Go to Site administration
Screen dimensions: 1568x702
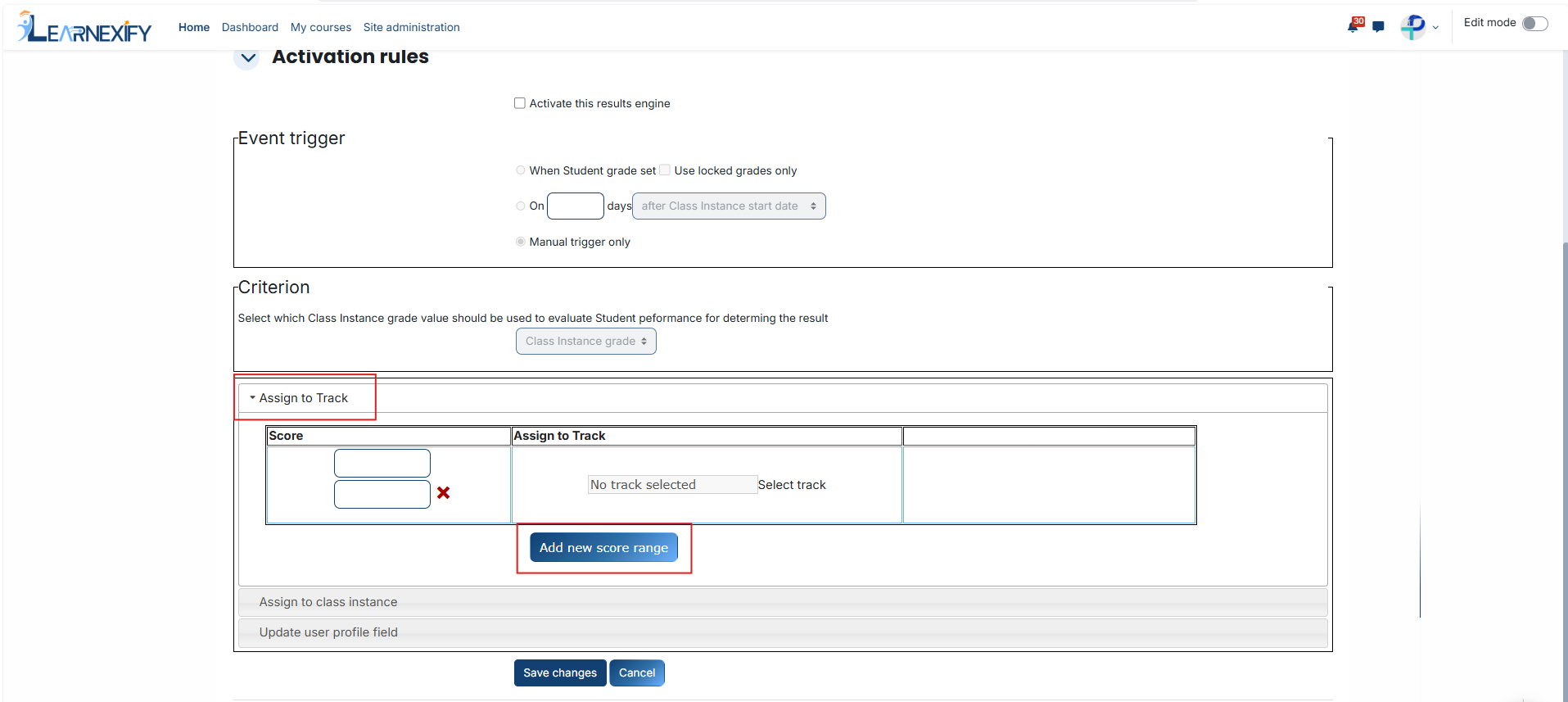click(412, 27)
